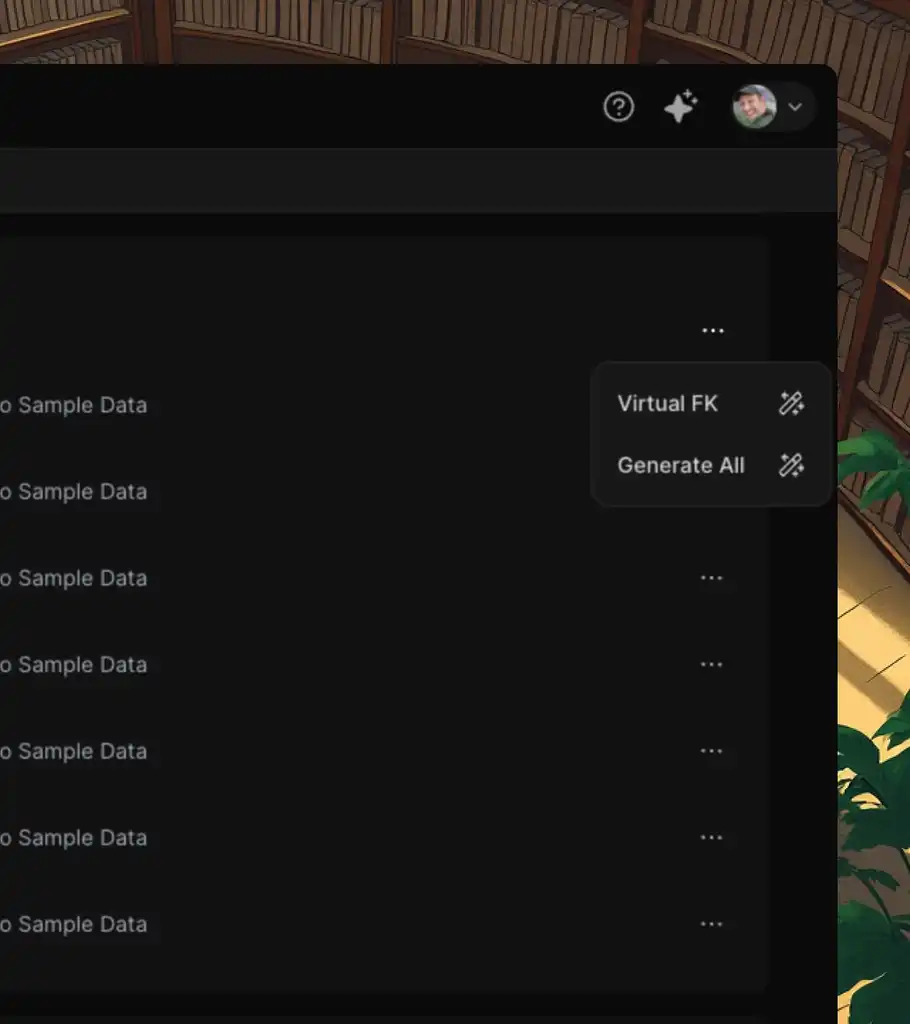Screen dimensions: 910x1024
Task: Click the magic wand icon beside Virtual FK
Action: [x=791, y=404]
